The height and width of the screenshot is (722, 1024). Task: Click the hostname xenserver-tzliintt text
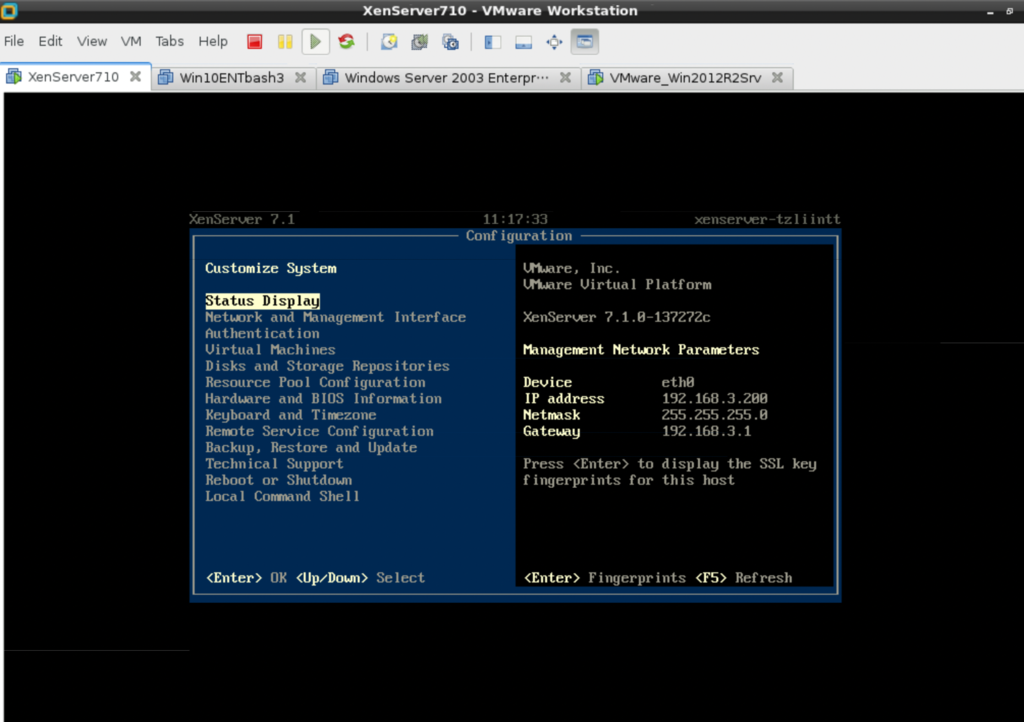(x=767, y=219)
